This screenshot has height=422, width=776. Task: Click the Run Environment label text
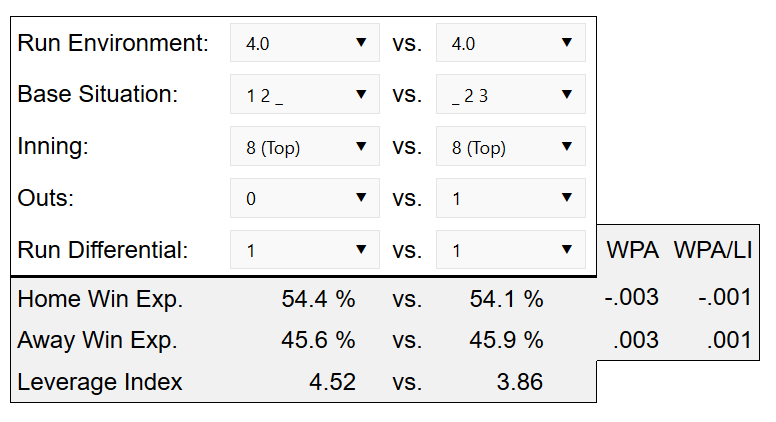pos(114,43)
